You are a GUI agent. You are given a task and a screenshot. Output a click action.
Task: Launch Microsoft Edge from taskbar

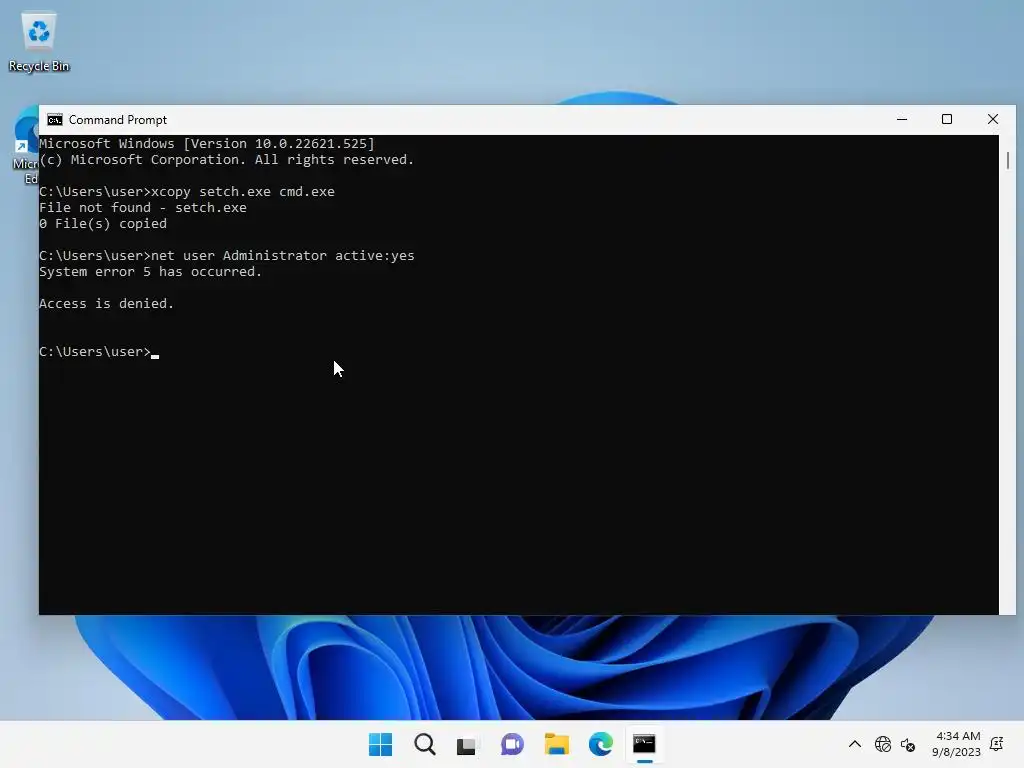click(600, 744)
